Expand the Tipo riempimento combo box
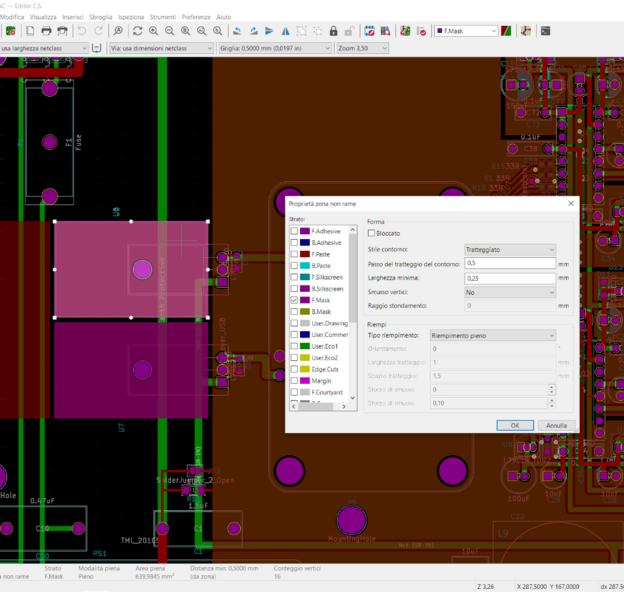Viewport: 624px width, 600px height. pos(492,336)
